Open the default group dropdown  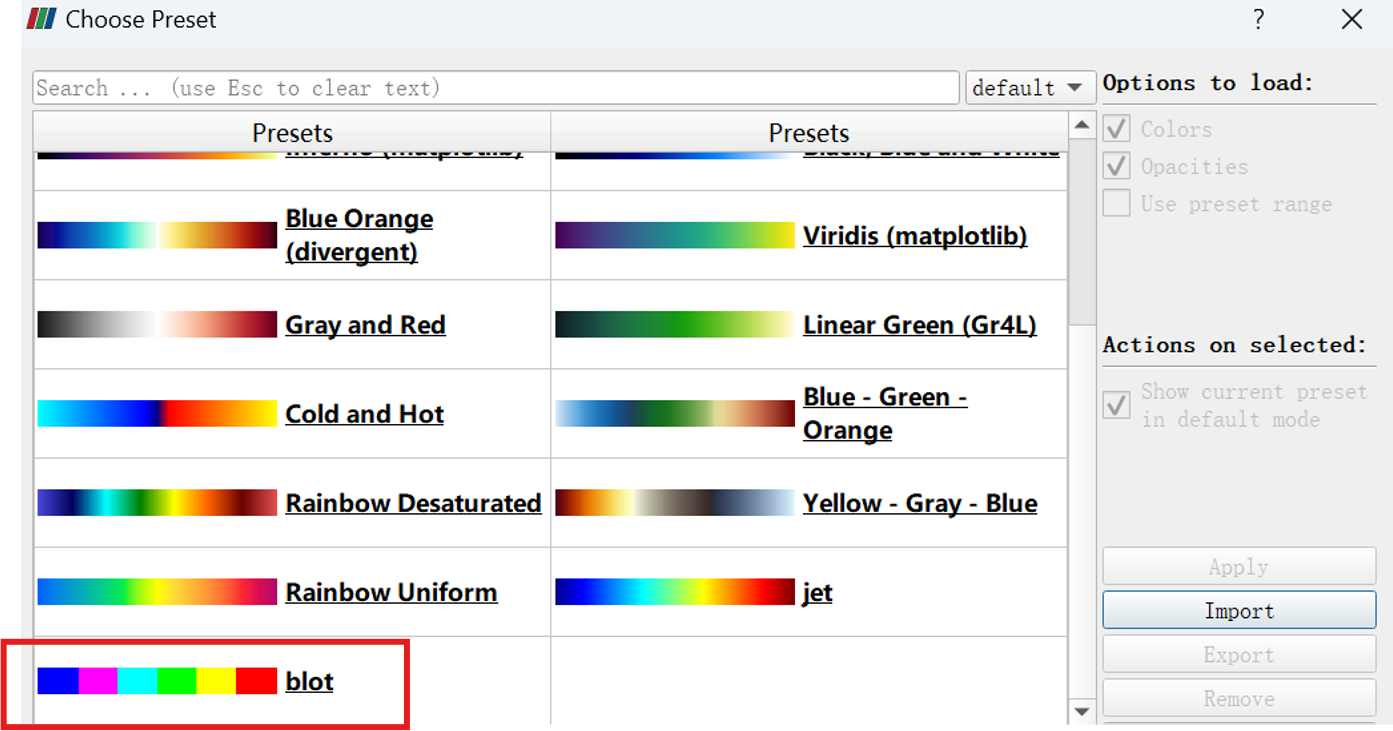pos(1027,88)
